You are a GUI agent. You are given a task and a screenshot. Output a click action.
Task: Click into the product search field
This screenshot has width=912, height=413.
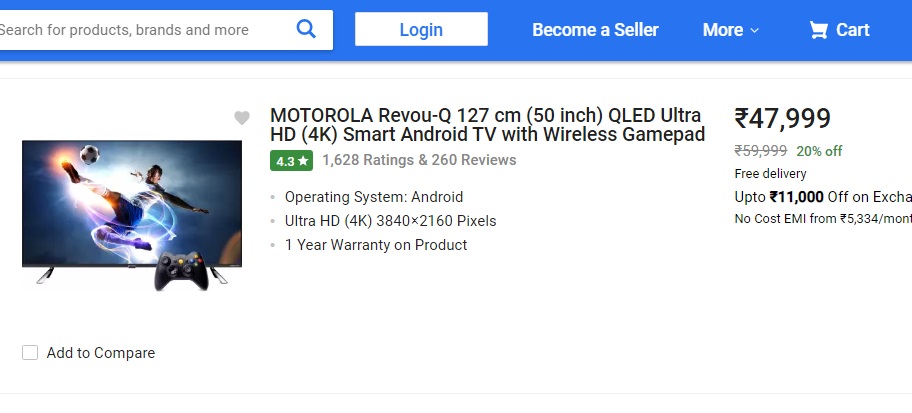(x=140, y=30)
